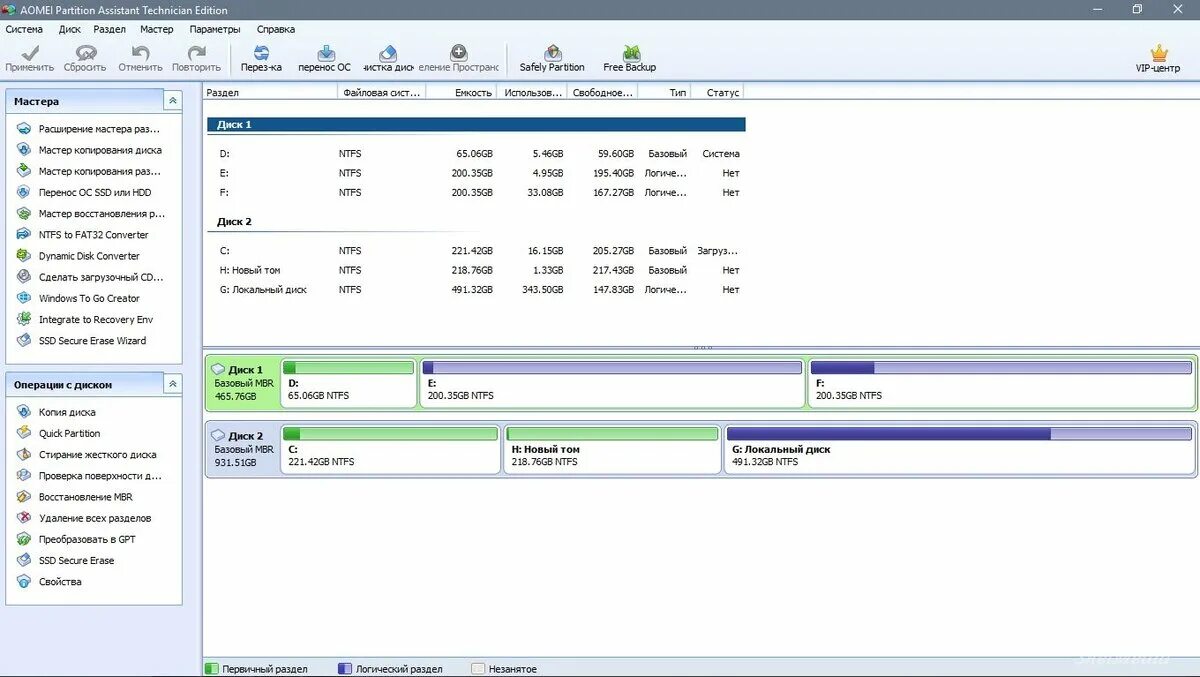Screen dimensions: 1200x677
Task: Sort by Статус column header
Action: point(717,92)
